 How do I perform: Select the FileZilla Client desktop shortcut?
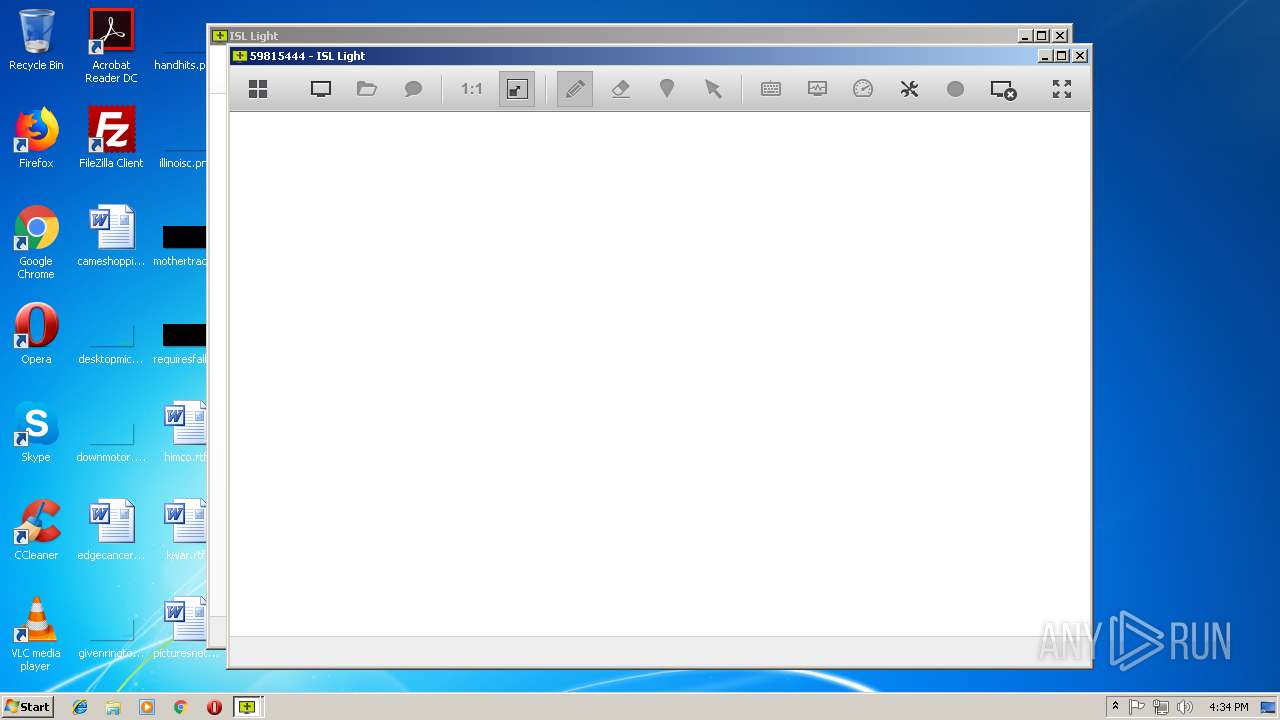click(x=111, y=138)
